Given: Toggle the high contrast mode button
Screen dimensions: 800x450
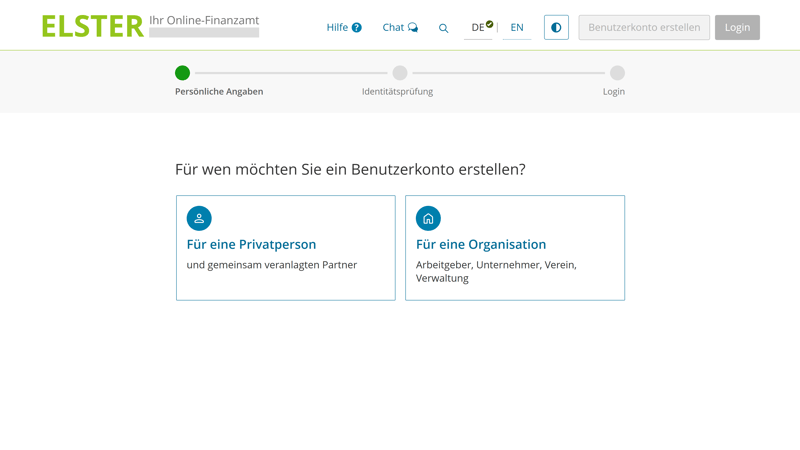Looking at the screenshot, I should tap(556, 27).
